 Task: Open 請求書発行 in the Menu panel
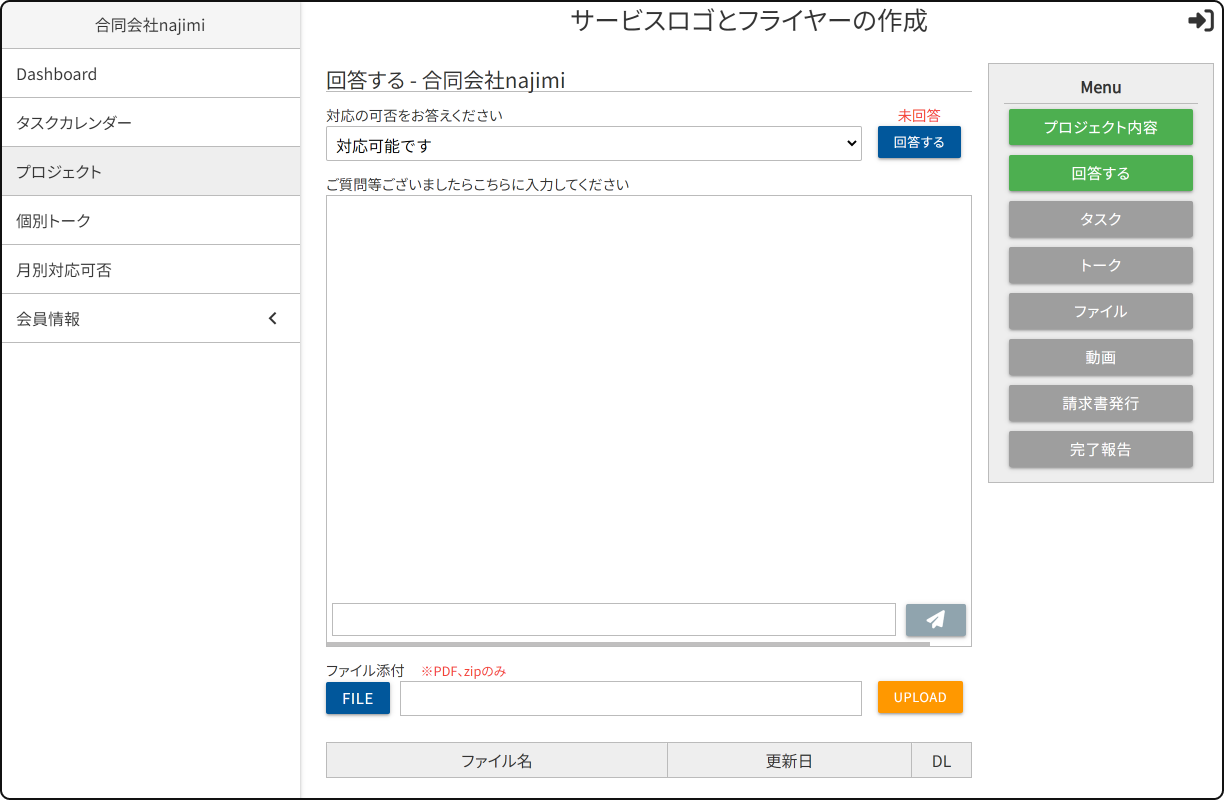point(1100,403)
